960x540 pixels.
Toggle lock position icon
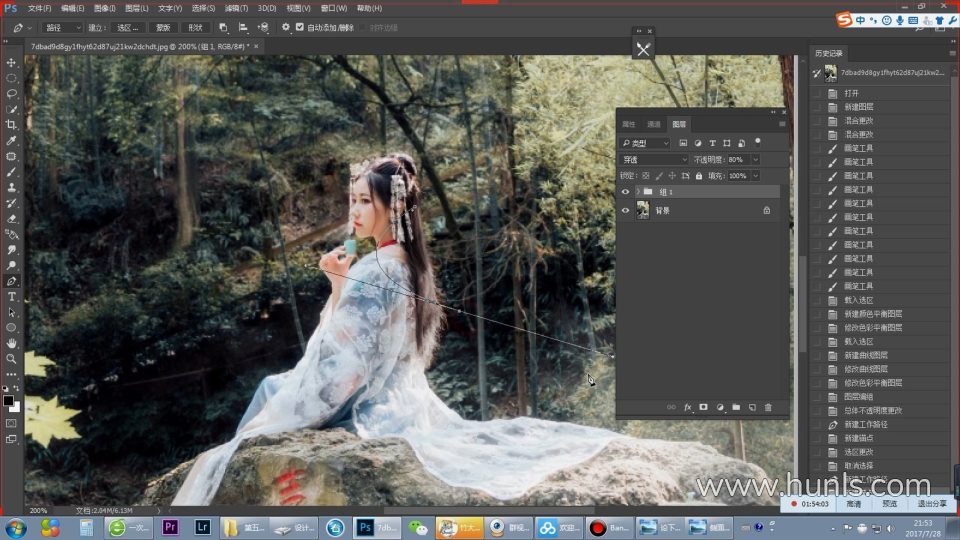672,176
